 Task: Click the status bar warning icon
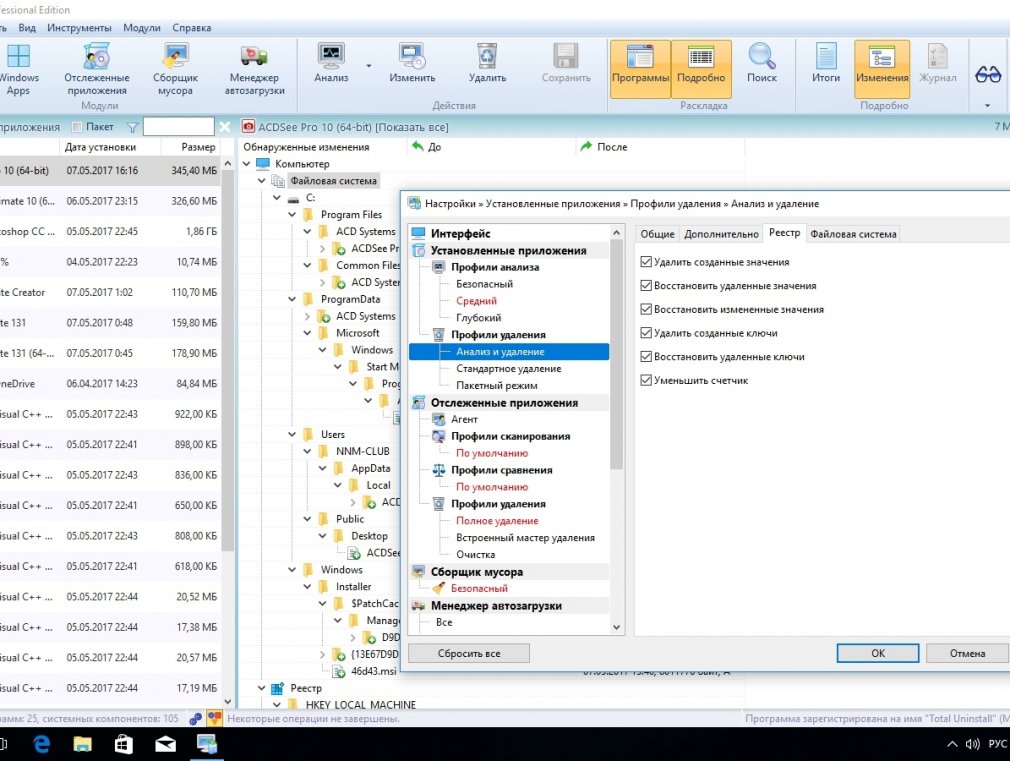click(x=214, y=718)
